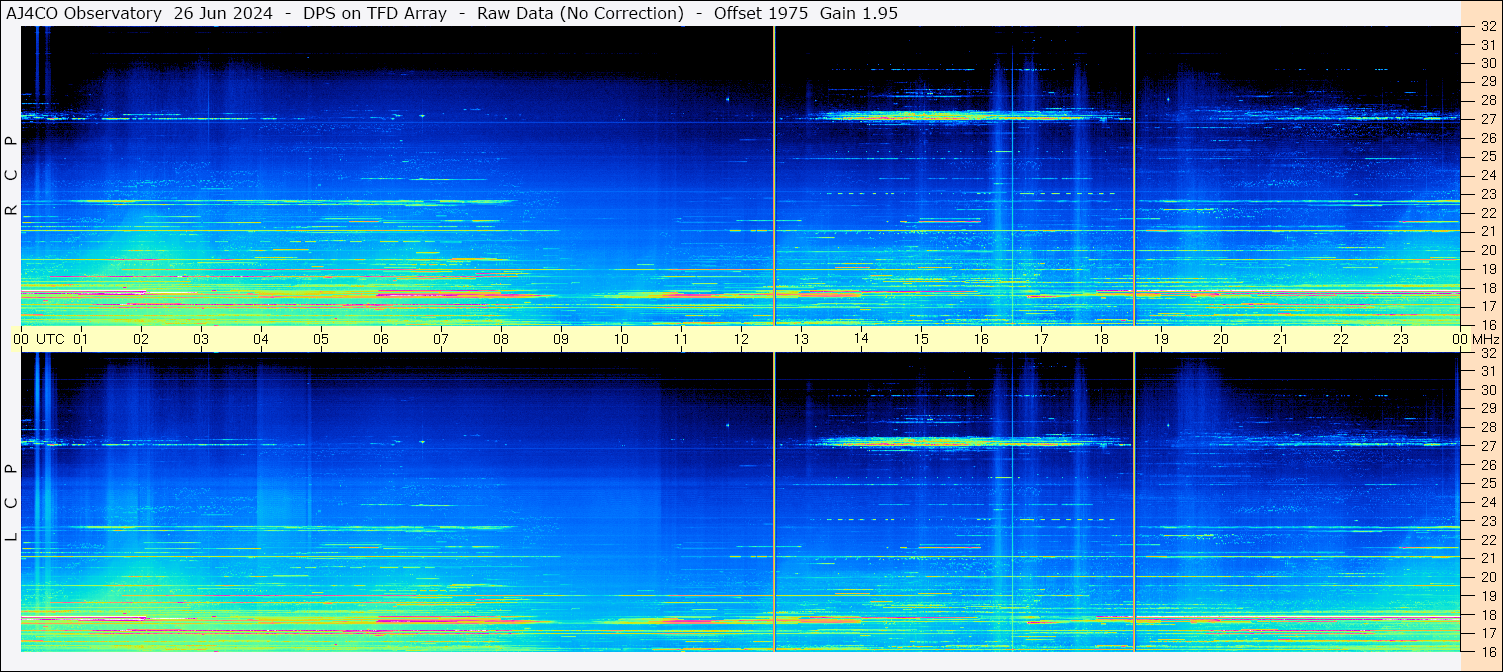Image resolution: width=1503 pixels, height=672 pixels.
Task: Select hour 08 on the time axis
Action: coord(501,339)
